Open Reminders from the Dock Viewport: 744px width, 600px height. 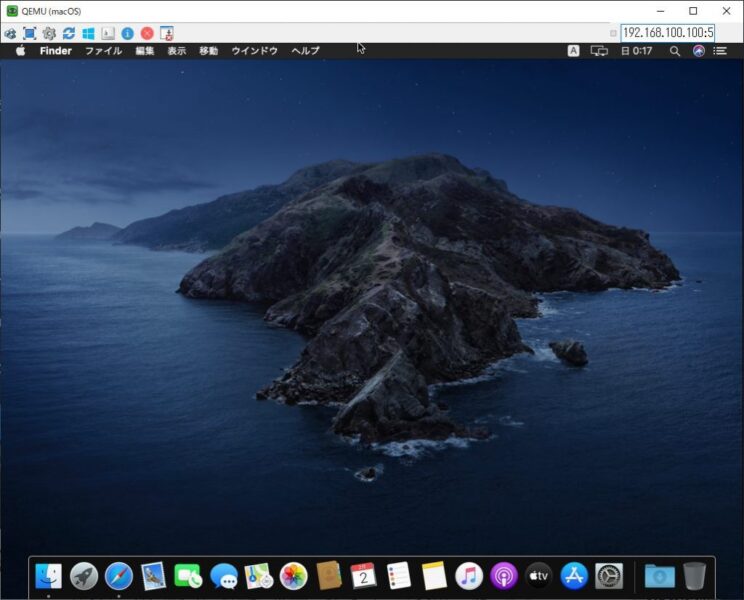click(399, 576)
